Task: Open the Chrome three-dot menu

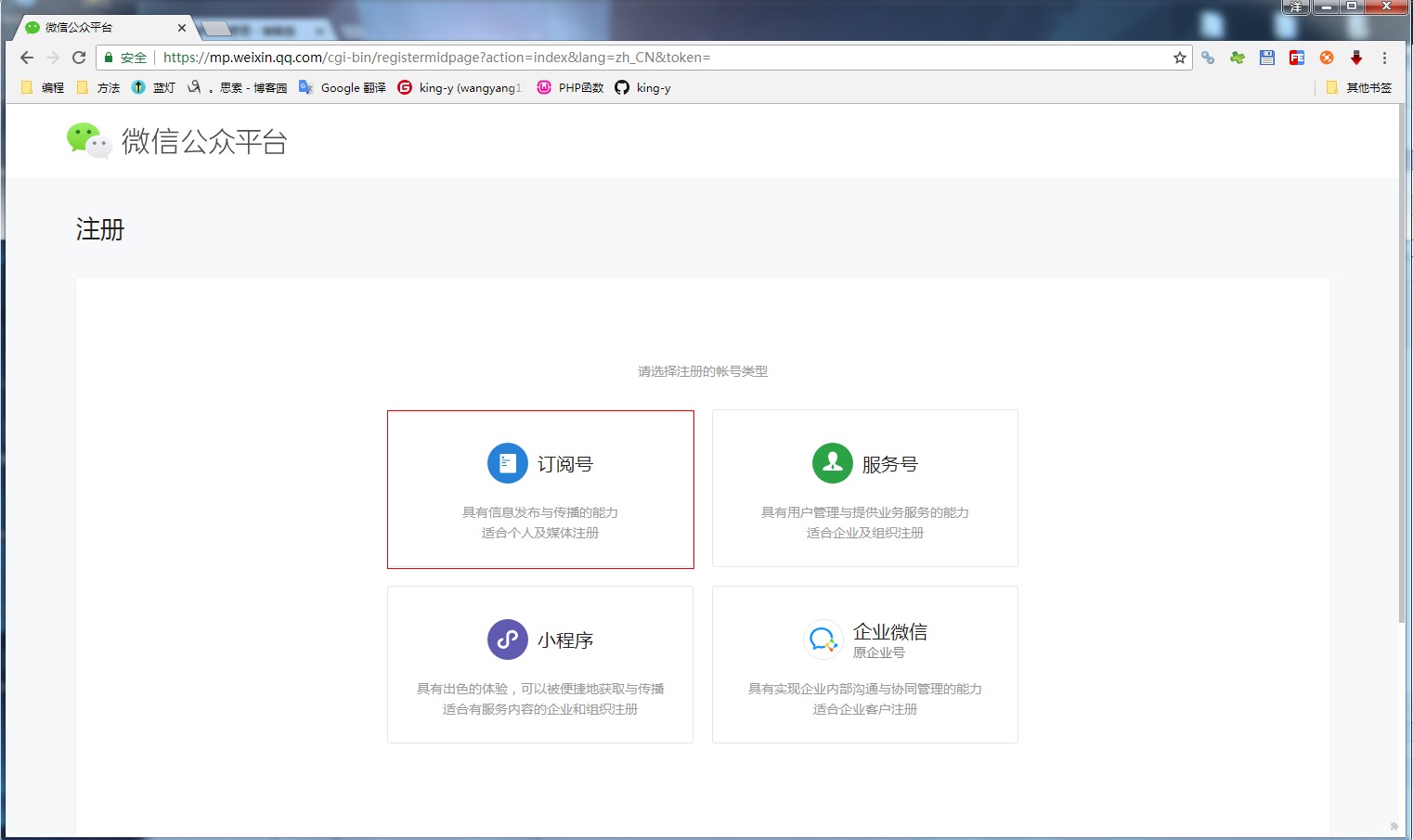Action: pyautogui.click(x=1384, y=58)
